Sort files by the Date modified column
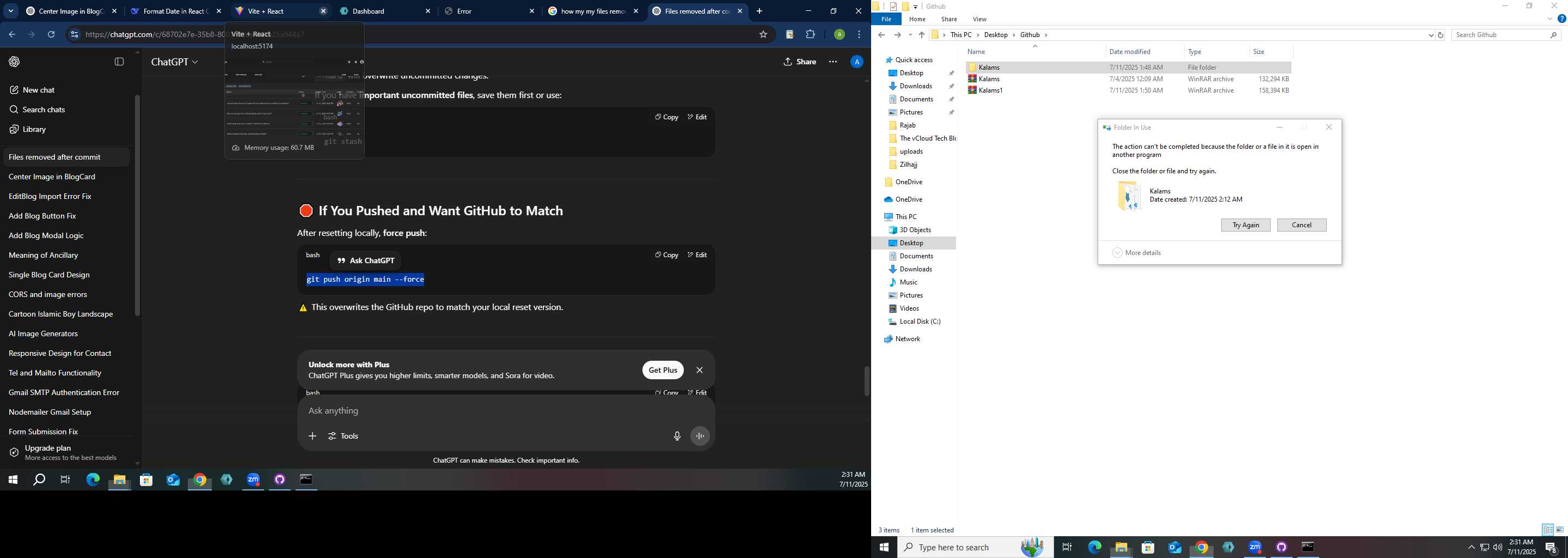This screenshot has width=1568, height=558. point(1144,52)
